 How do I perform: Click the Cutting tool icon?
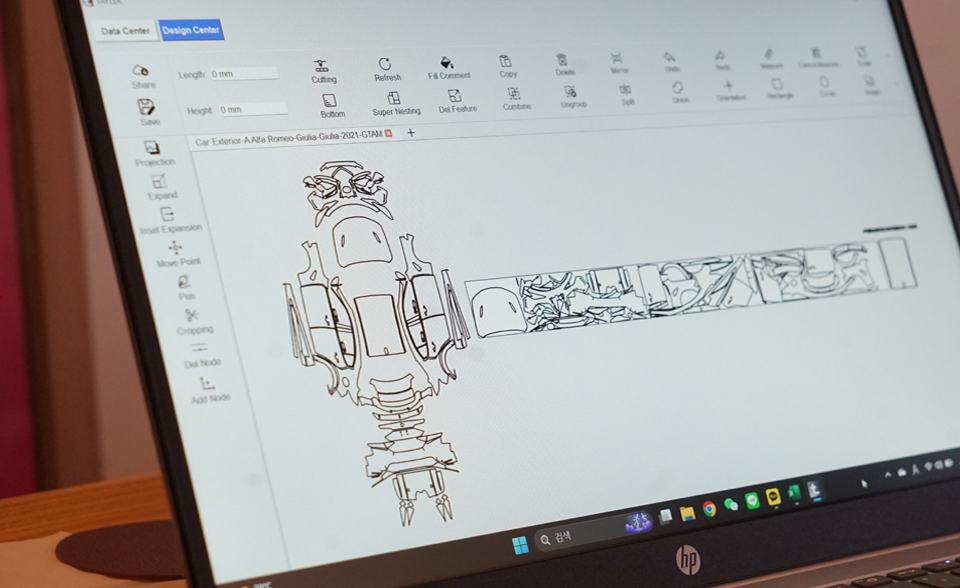tap(322, 66)
